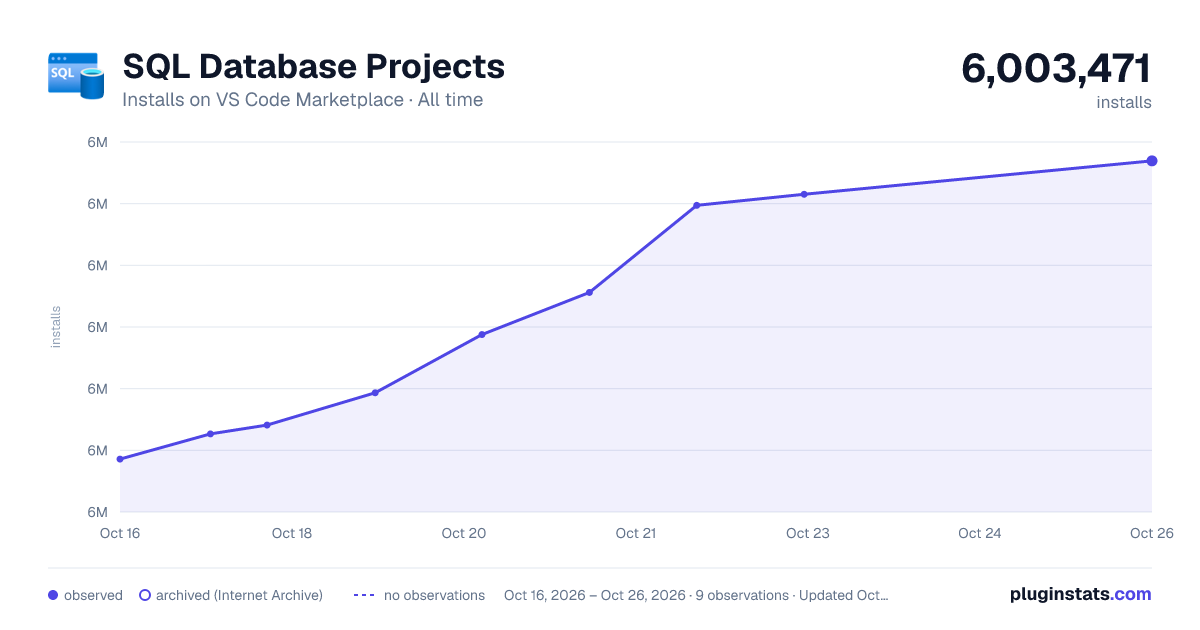The image size is (1200, 630).
Task: Click the Oct 24 axis label
Action: click(980, 533)
